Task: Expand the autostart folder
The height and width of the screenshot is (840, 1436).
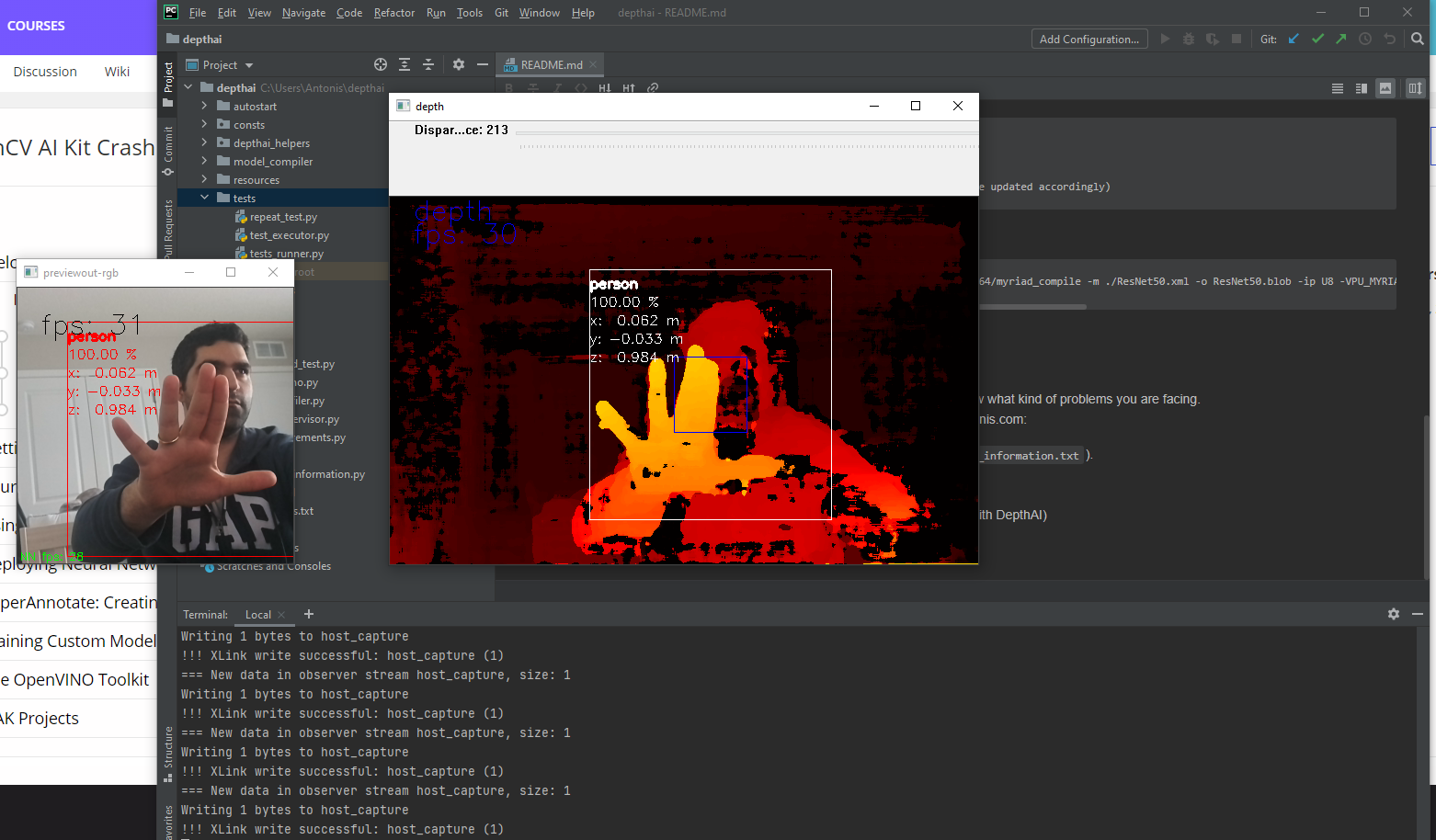Action: click(x=204, y=106)
